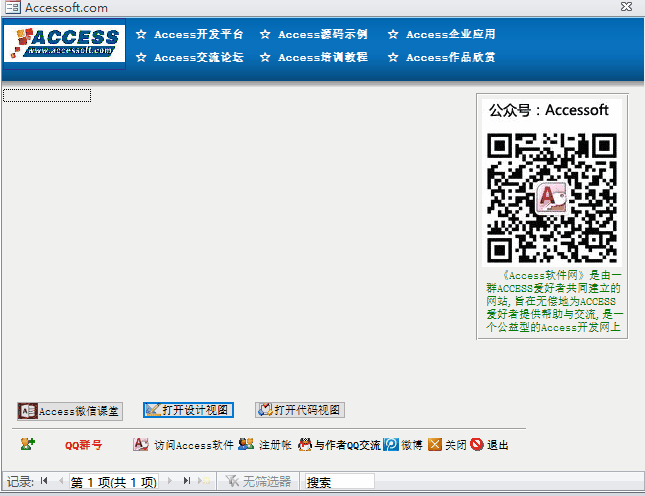Click the ACCESS accessoft.com logo image
The image size is (645, 496).
pos(64,44)
